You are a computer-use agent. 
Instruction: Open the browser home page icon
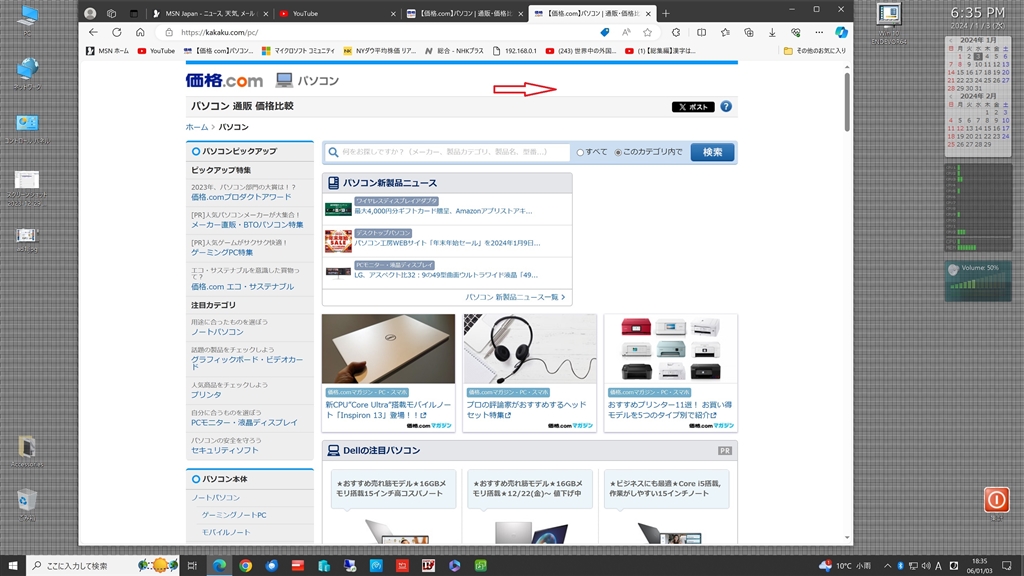click(140, 32)
